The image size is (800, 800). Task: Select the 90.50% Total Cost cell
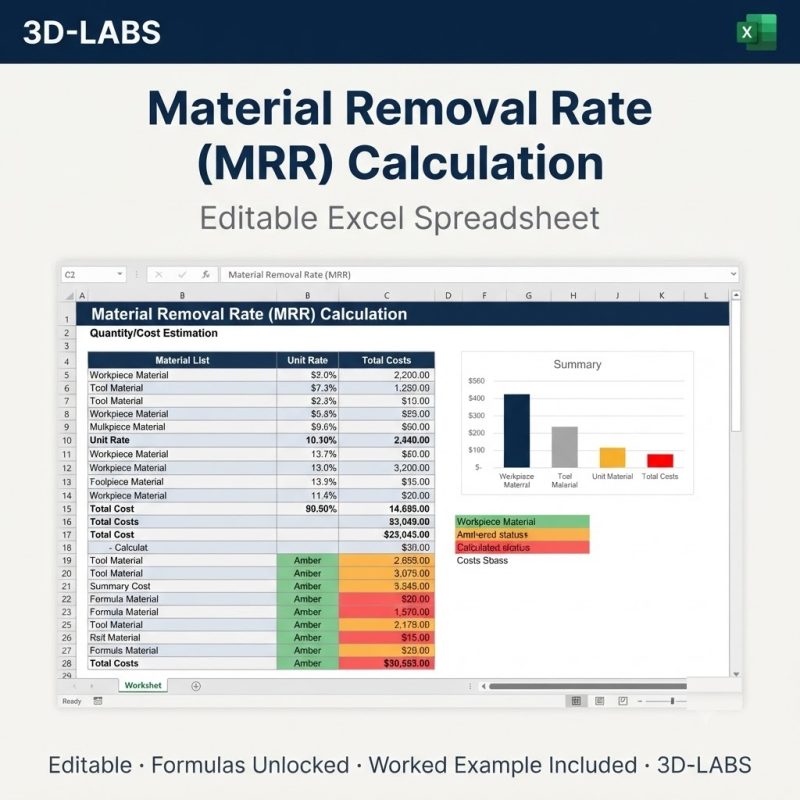[307, 509]
